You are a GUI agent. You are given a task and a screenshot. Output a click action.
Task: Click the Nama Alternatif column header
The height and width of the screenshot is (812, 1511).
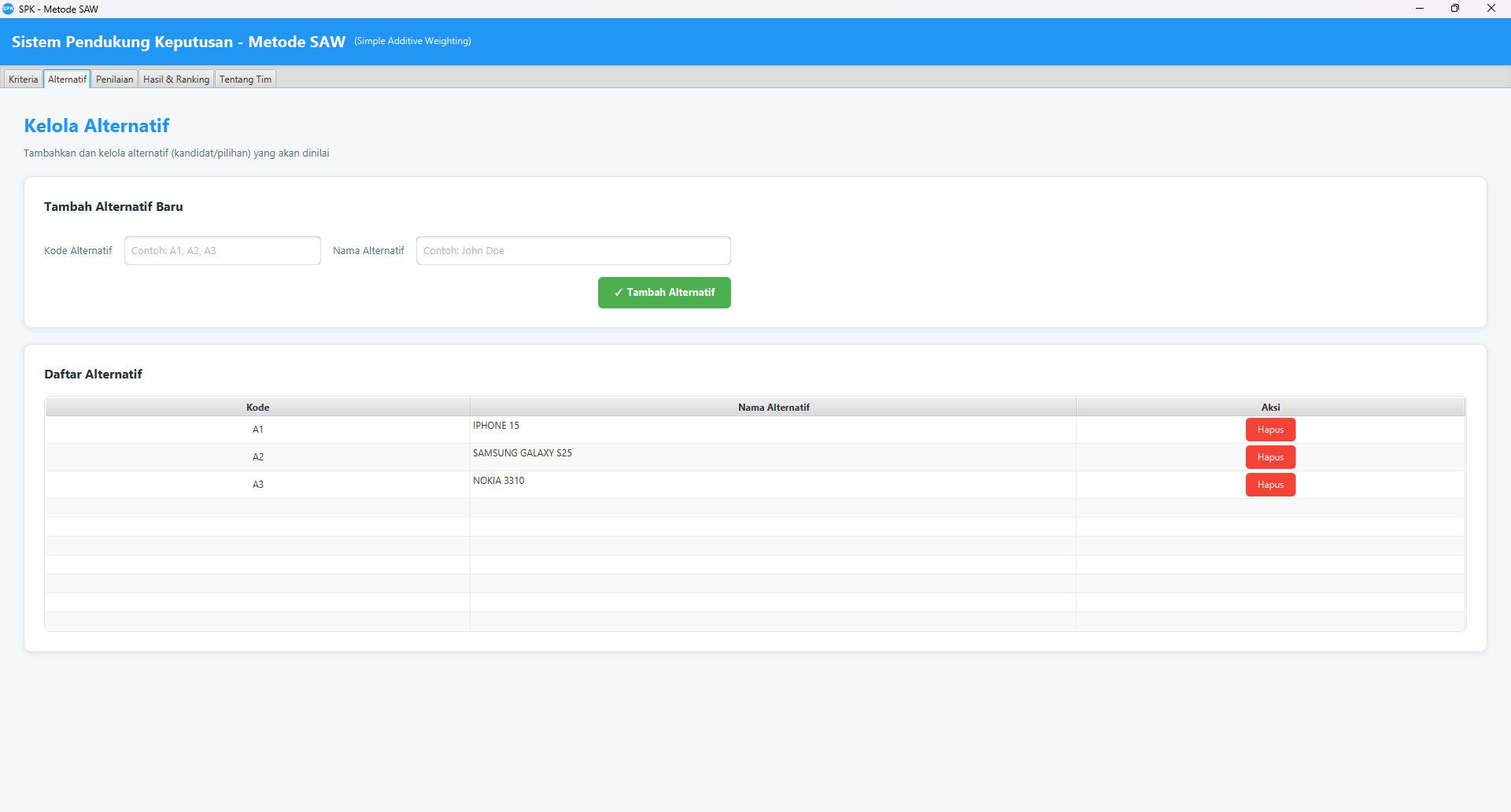point(774,407)
